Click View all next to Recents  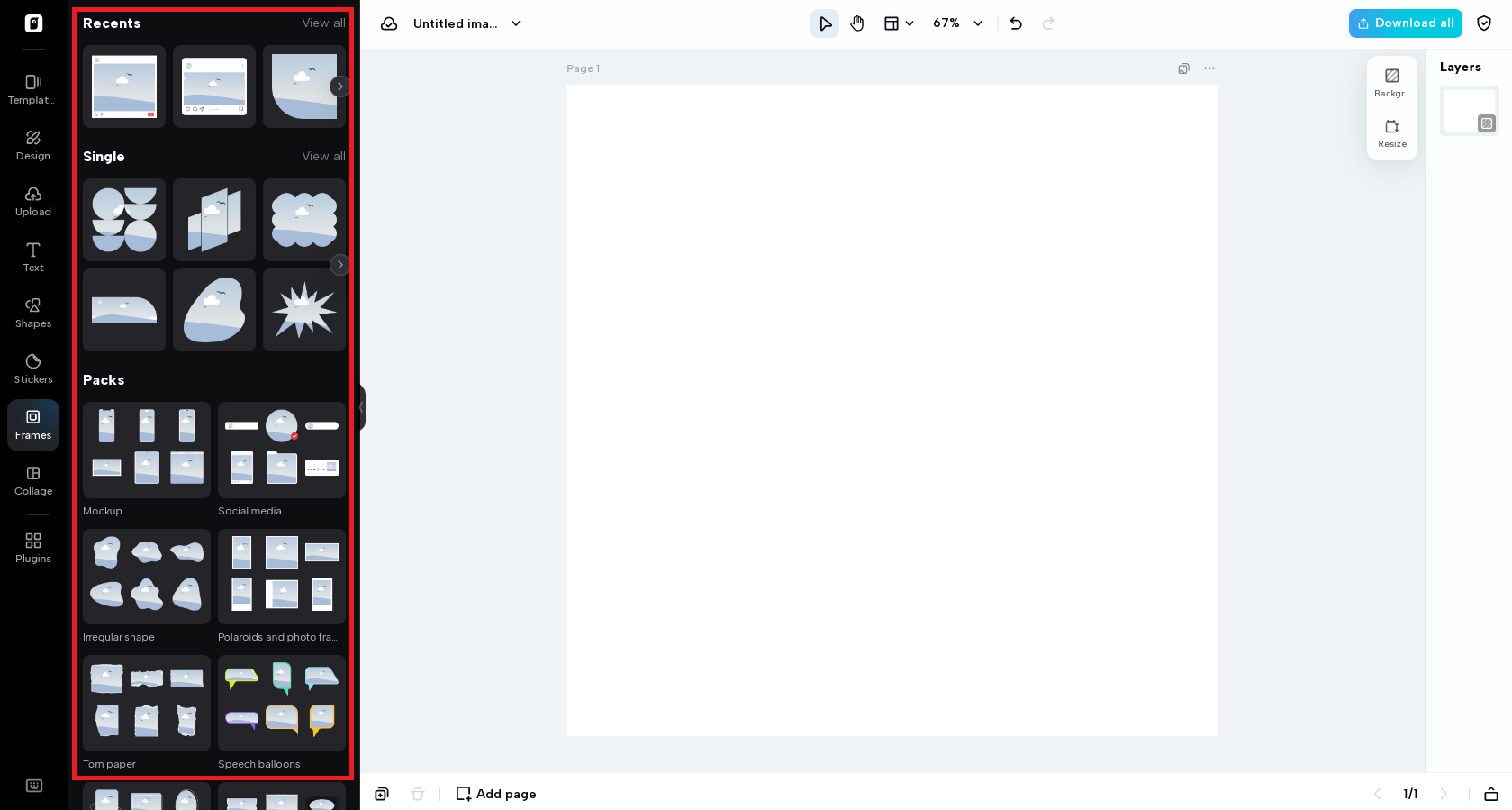click(x=324, y=23)
